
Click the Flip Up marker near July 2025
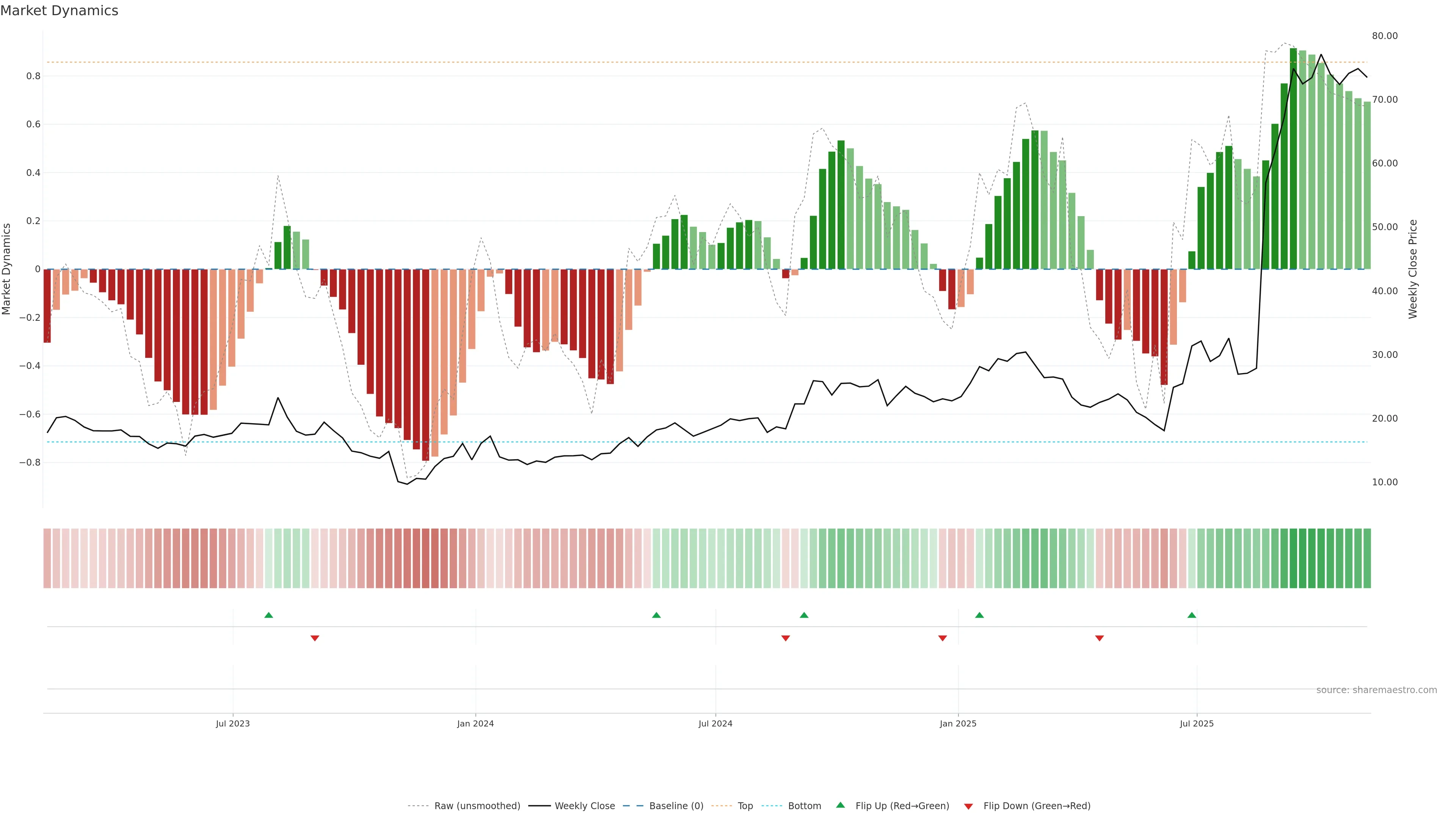pos(1191,615)
